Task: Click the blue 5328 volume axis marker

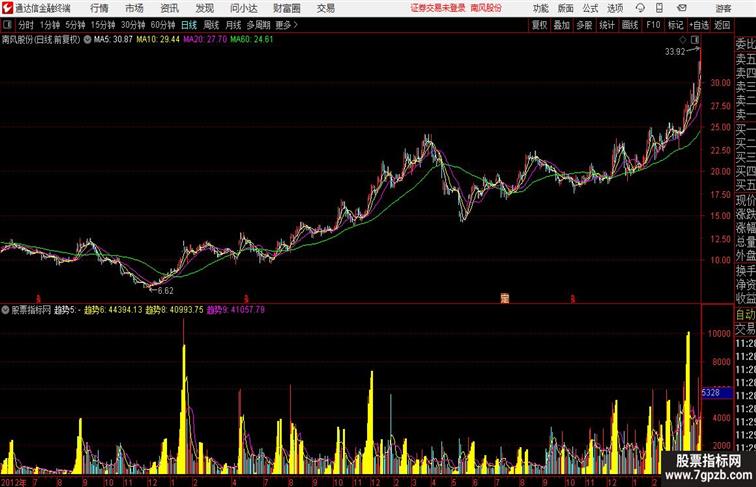Action: click(716, 392)
